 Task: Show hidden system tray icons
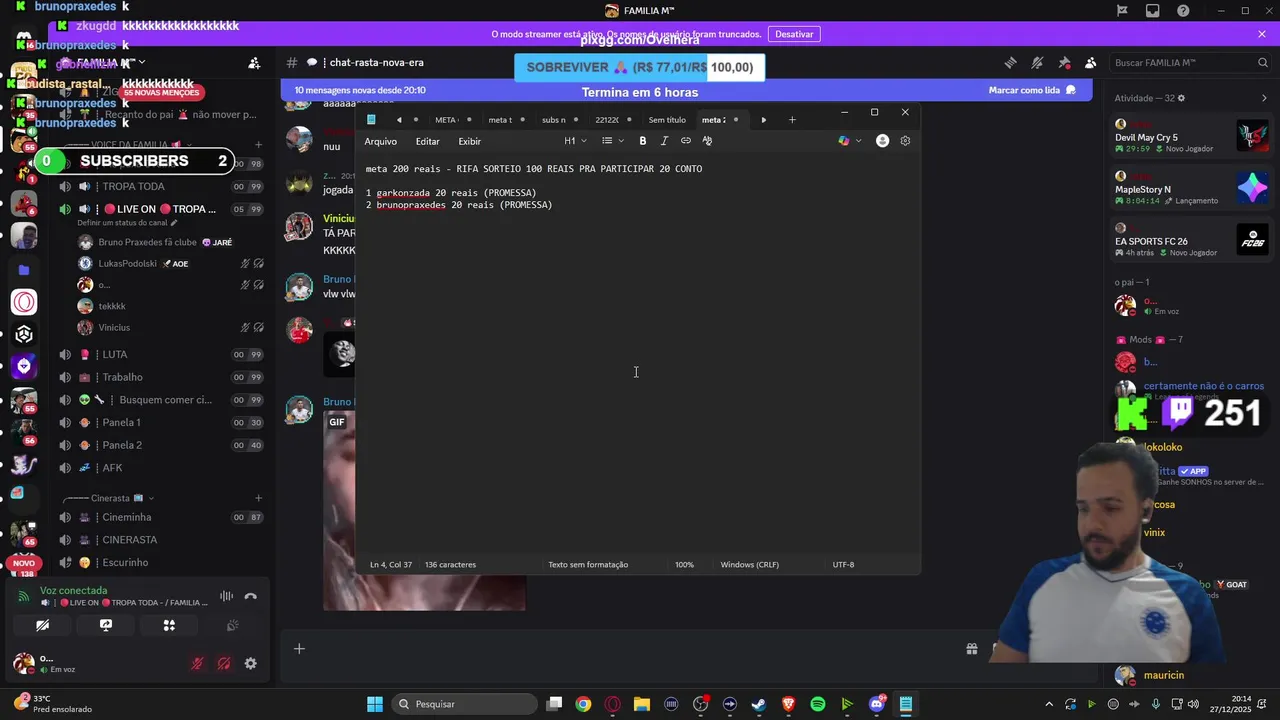1049,704
